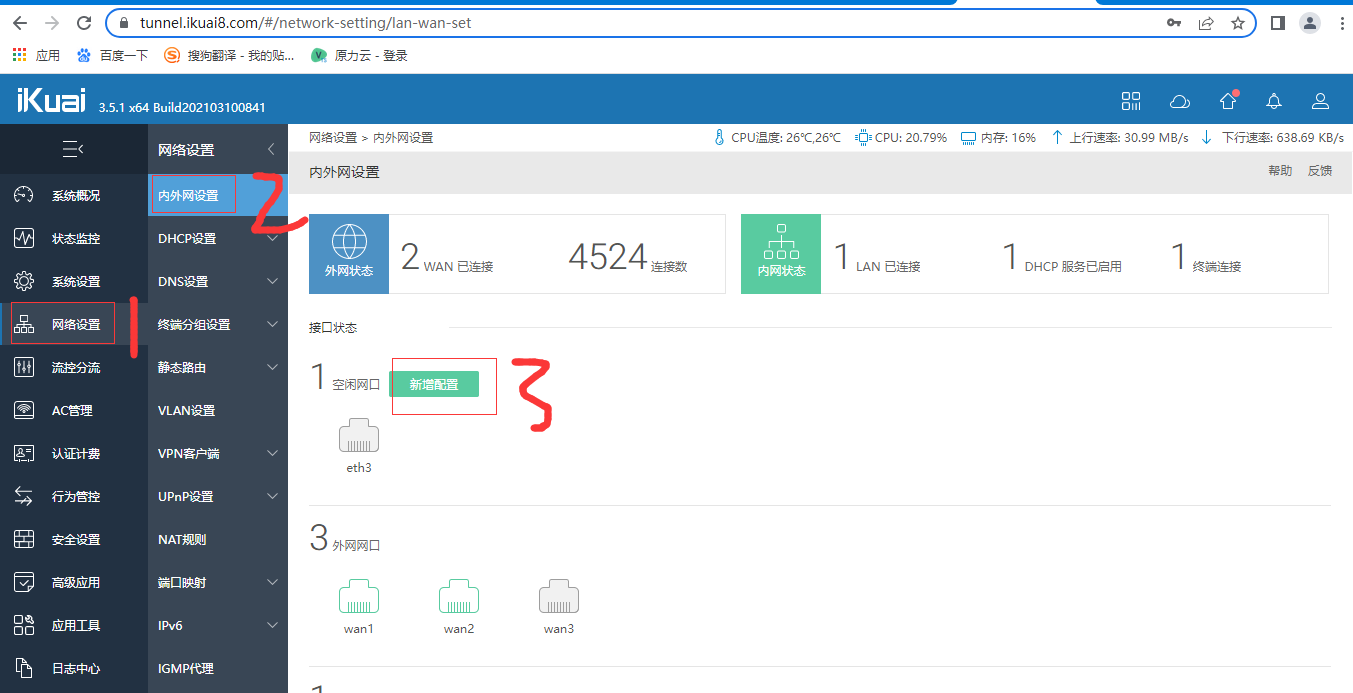This screenshot has height=693, width=1353.
Task: Collapse the sidebar with the hamburger icon
Action: pyautogui.click(x=73, y=150)
